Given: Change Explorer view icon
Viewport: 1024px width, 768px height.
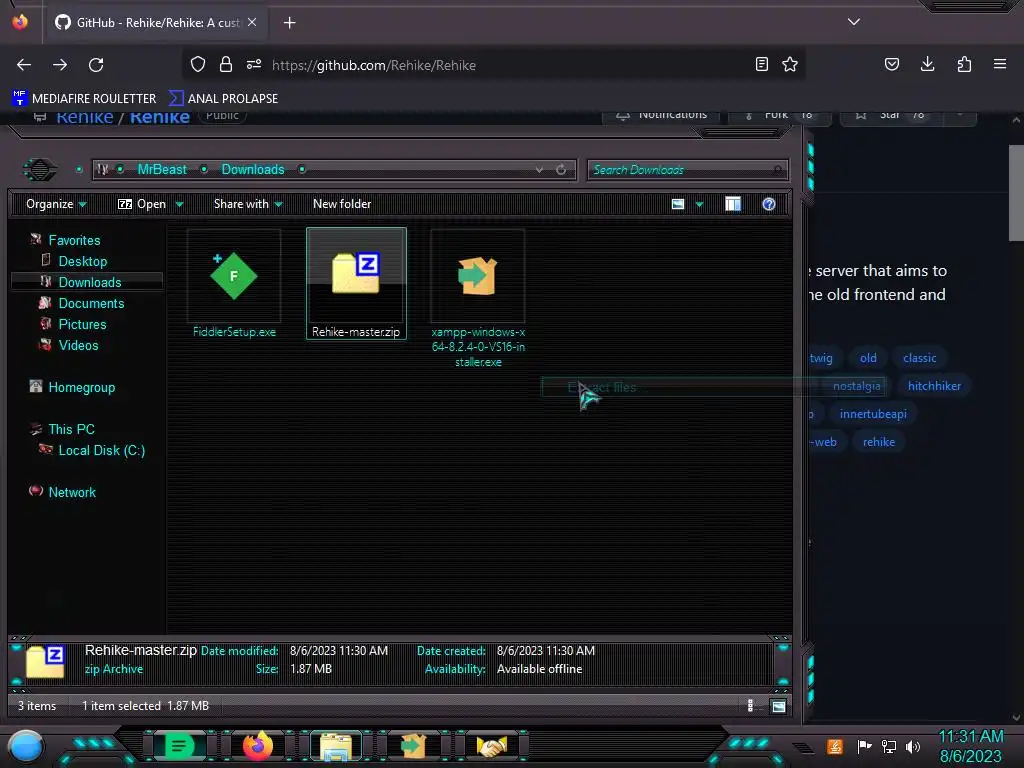Looking at the screenshot, I should coord(678,204).
